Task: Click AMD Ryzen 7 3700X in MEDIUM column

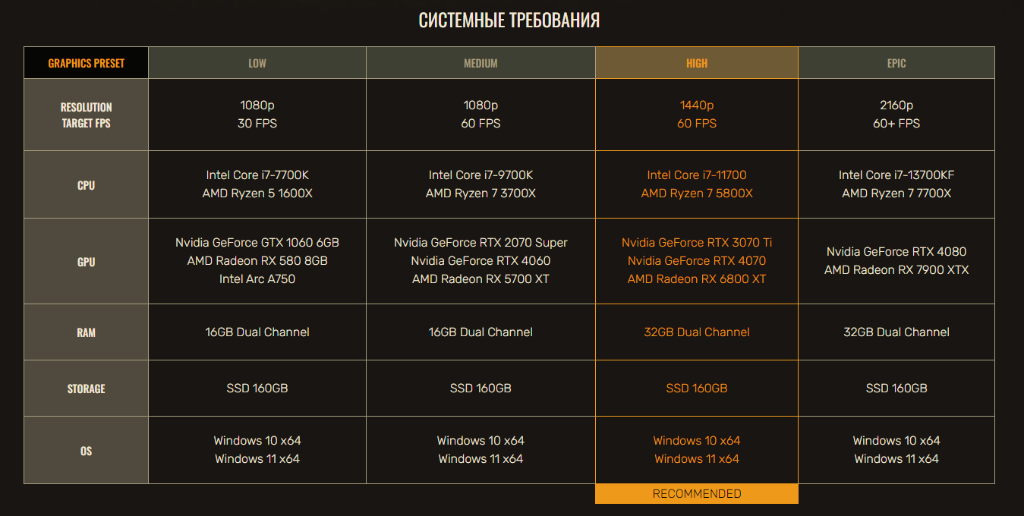Action: click(x=480, y=193)
